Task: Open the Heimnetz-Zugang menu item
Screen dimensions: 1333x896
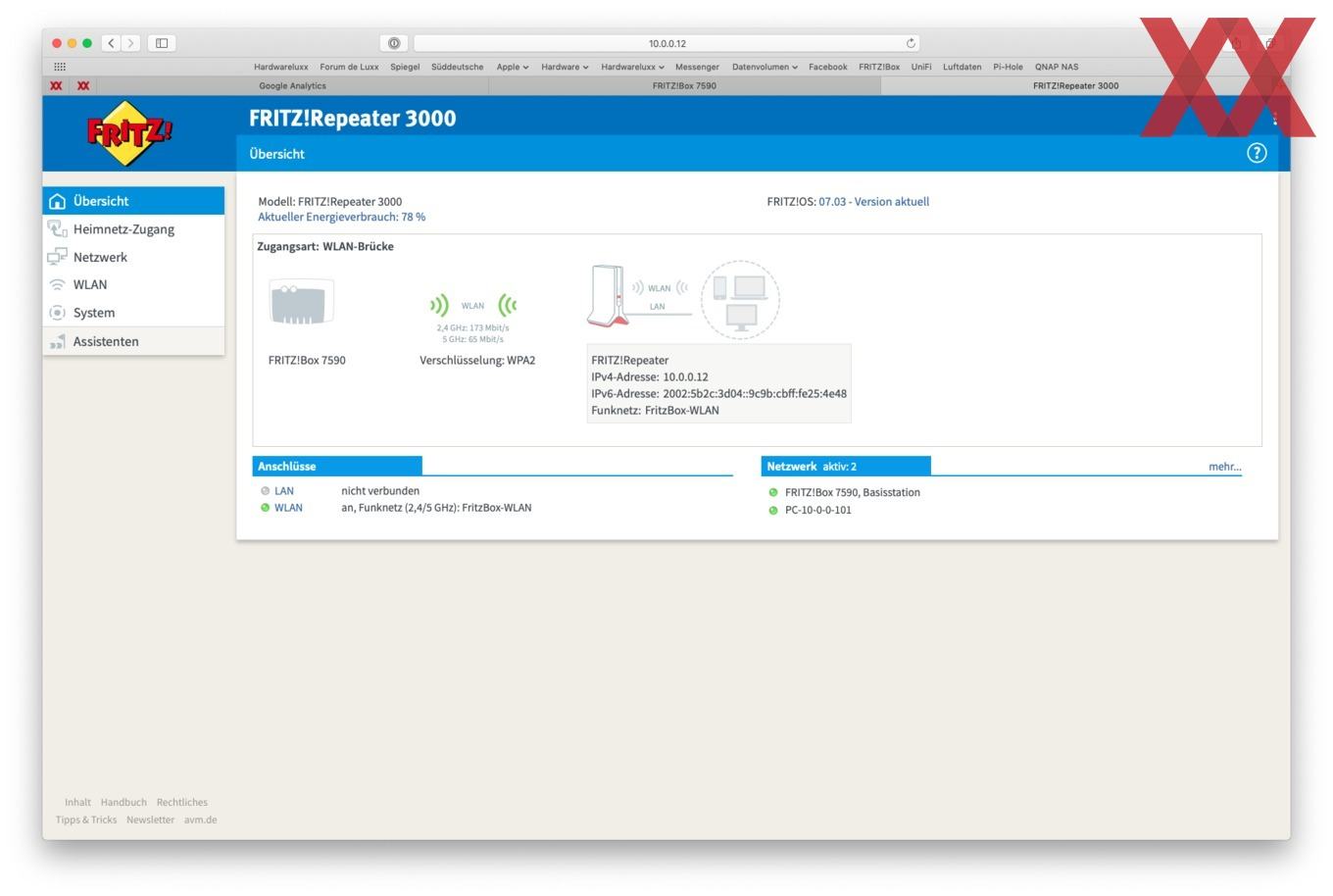Action: click(133, 228)
